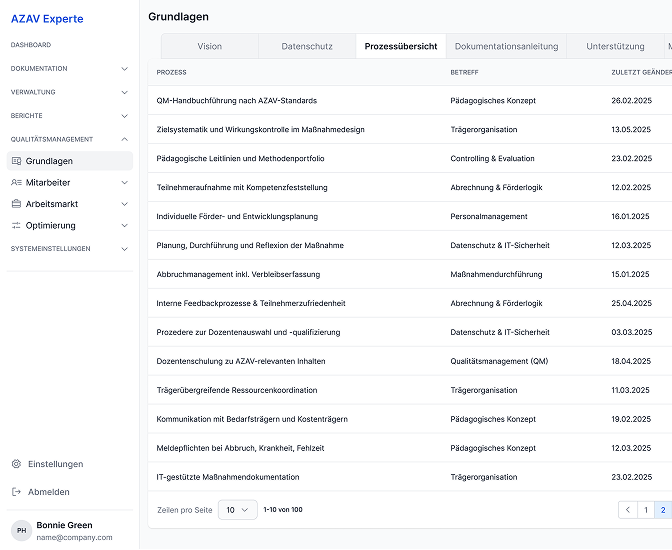Click the AZAV Experte logo
Image resolution: width=672 pixels, height=550 pixels.
47,19
